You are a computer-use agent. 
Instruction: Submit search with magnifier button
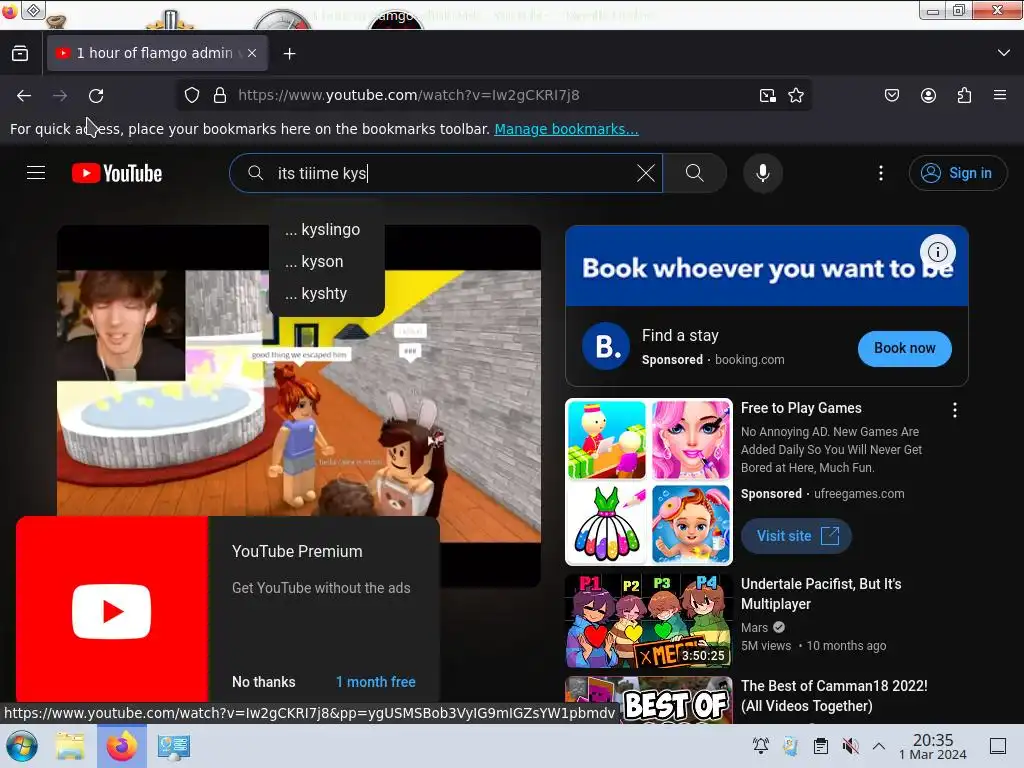[x=695, y=173]
